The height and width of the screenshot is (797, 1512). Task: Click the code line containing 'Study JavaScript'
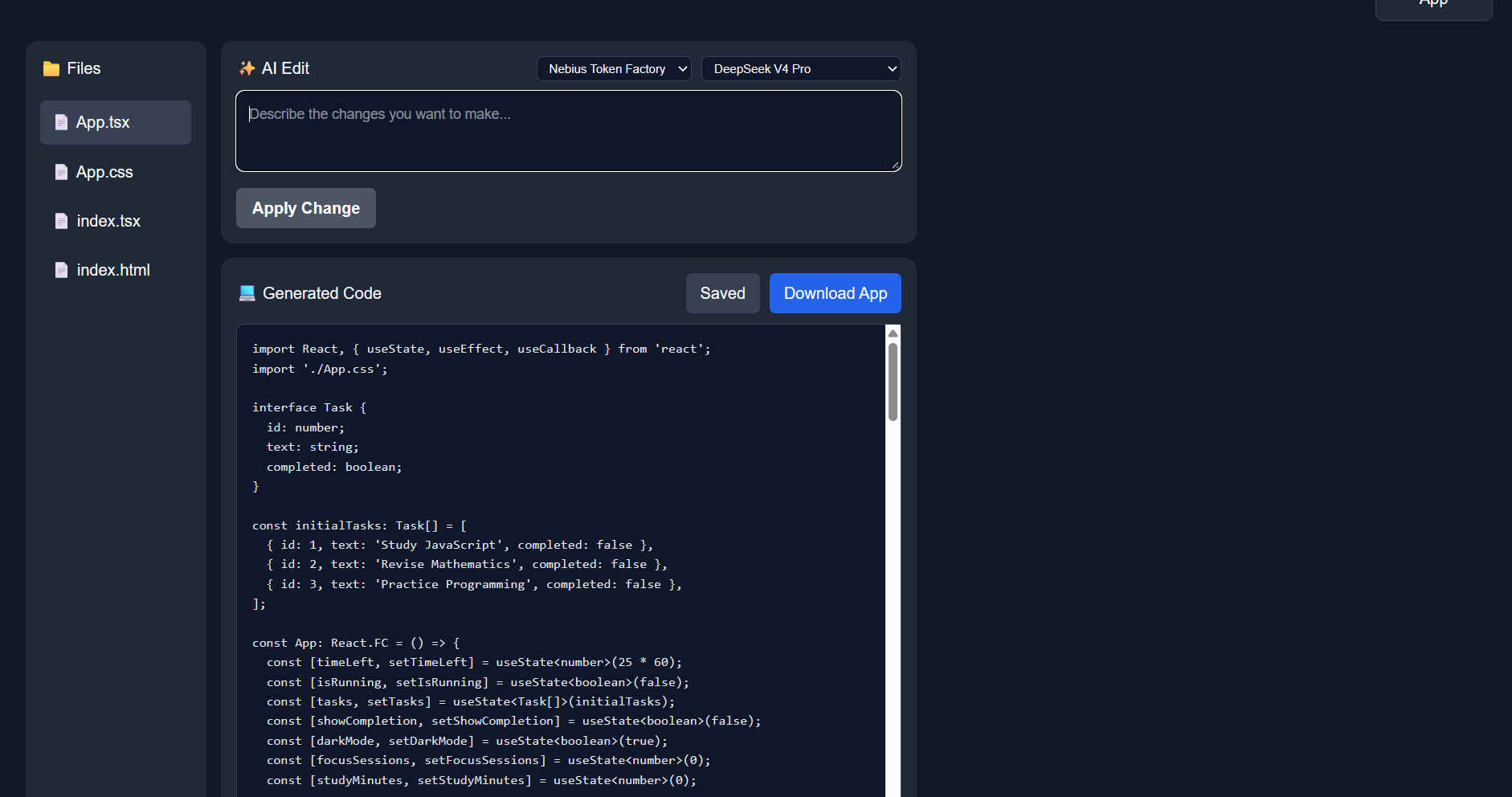point(460,545)
